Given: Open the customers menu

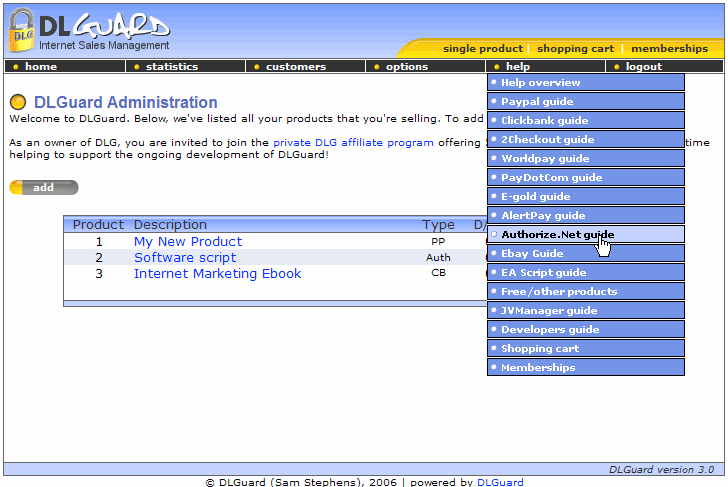Looking at the screenshot, I should point(306,66).
